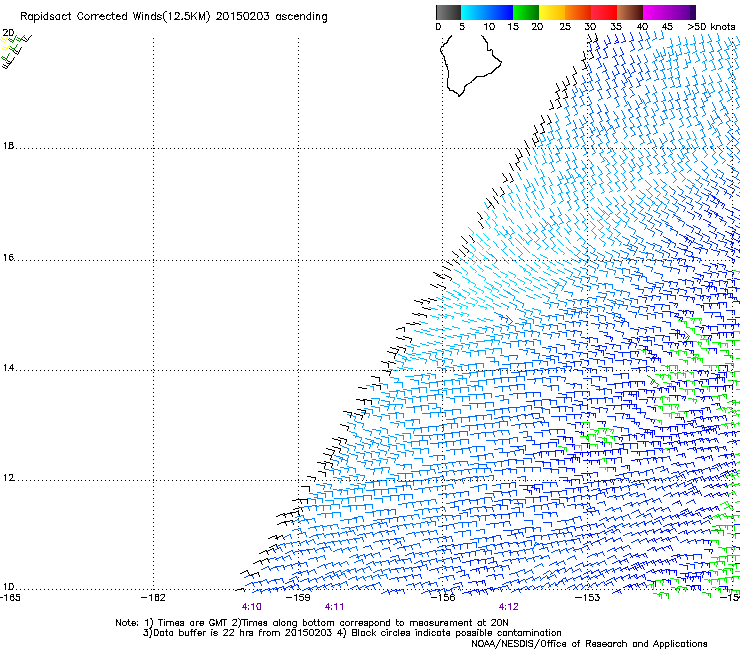The width and height of the screenshot is (740, 650).
Task: Click the "18" latitude axis label
Action: point(8,146)
